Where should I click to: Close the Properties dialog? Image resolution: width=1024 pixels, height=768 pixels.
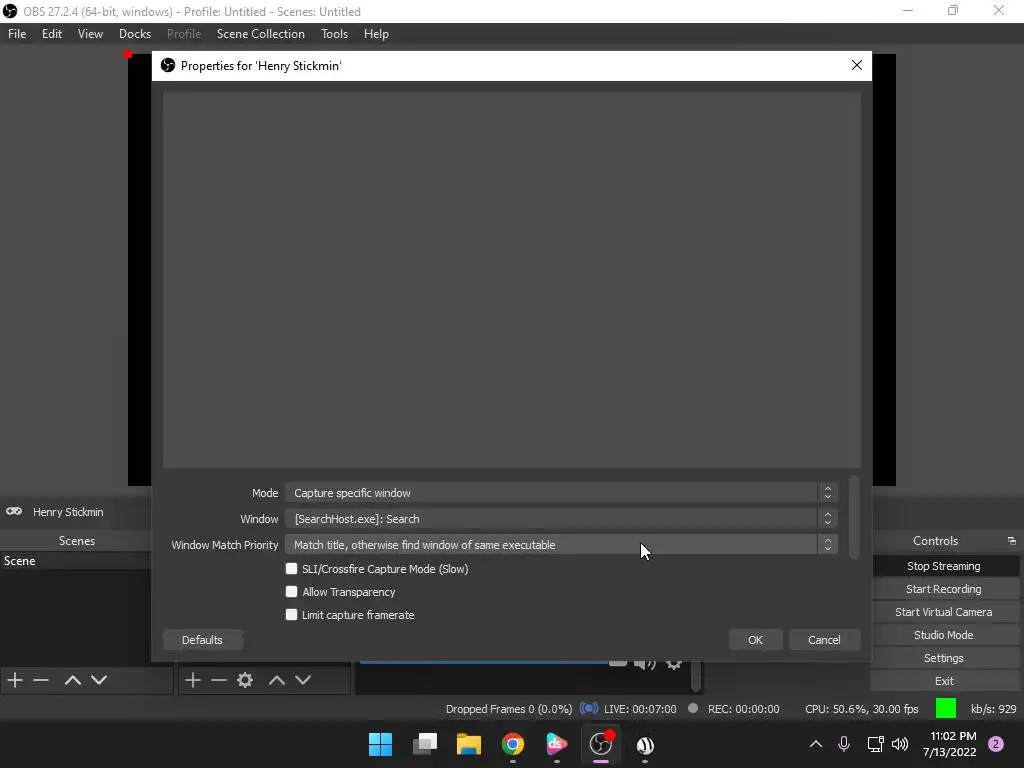pos(857,65)
